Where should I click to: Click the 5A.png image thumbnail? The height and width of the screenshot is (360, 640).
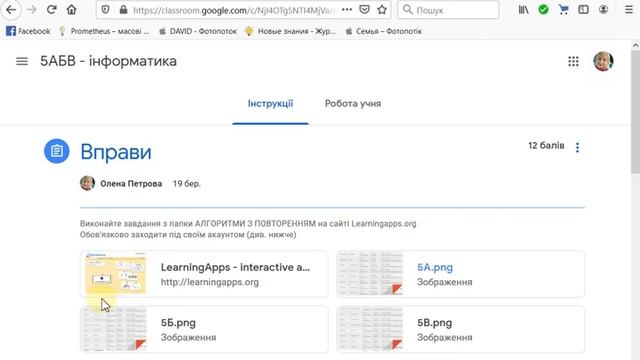(371, 274)
